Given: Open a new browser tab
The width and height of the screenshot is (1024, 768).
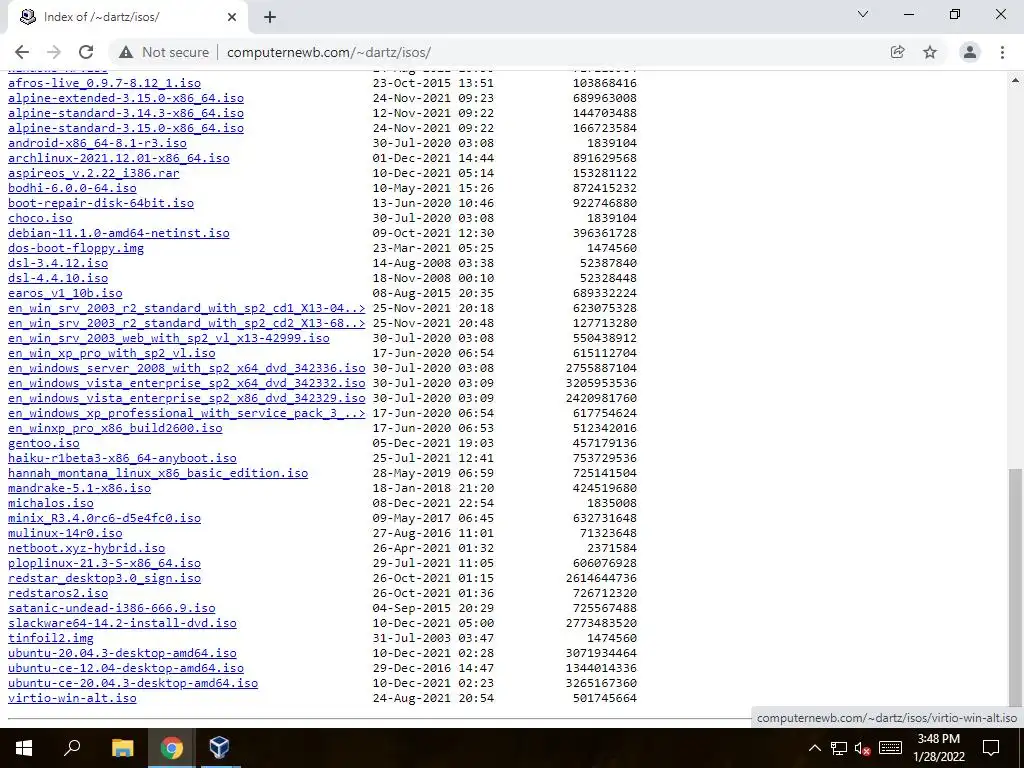Looking at the screenshot, I should click(x=270, y=18).
